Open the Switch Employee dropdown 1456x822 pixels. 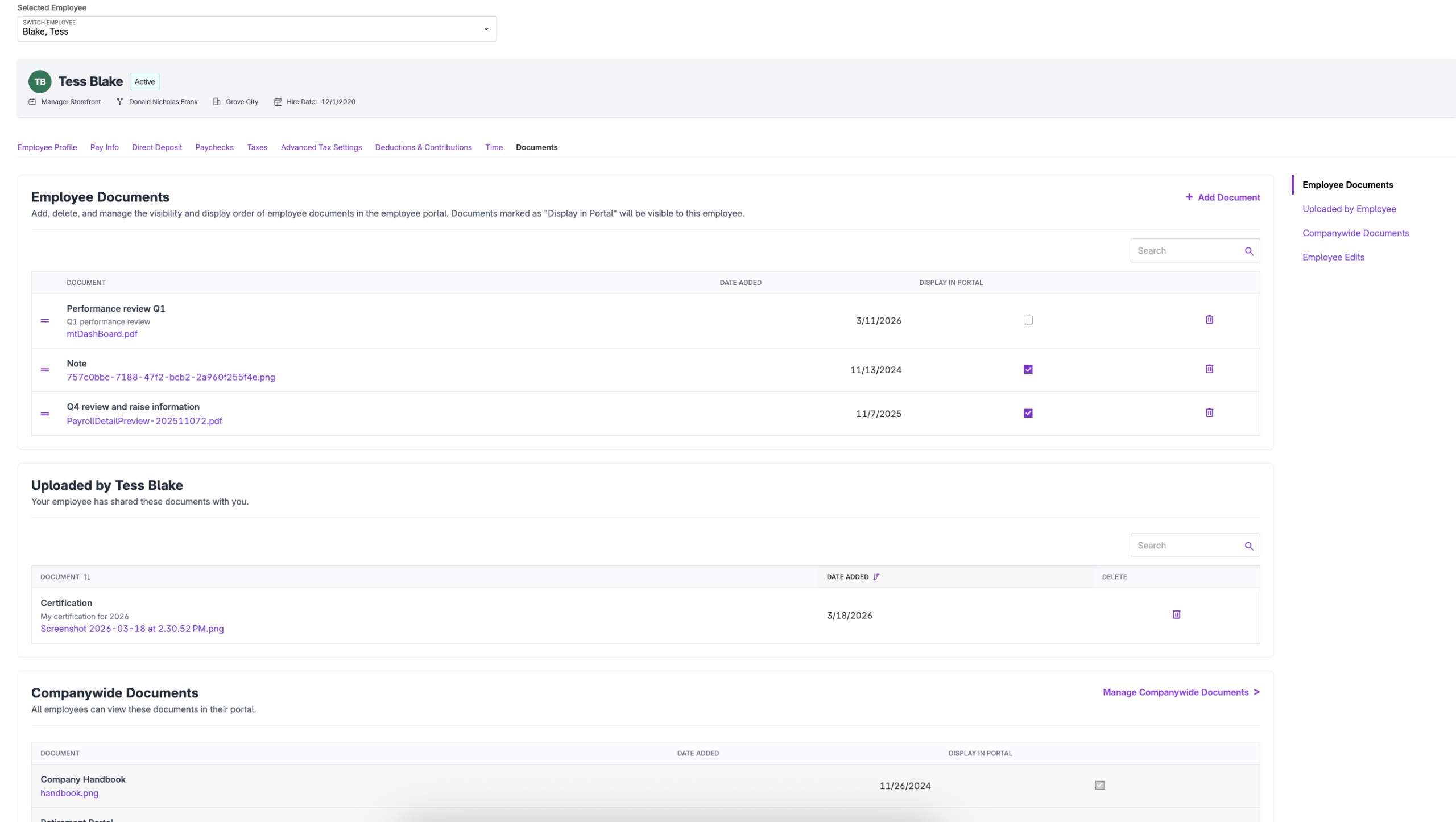point(486,28)
